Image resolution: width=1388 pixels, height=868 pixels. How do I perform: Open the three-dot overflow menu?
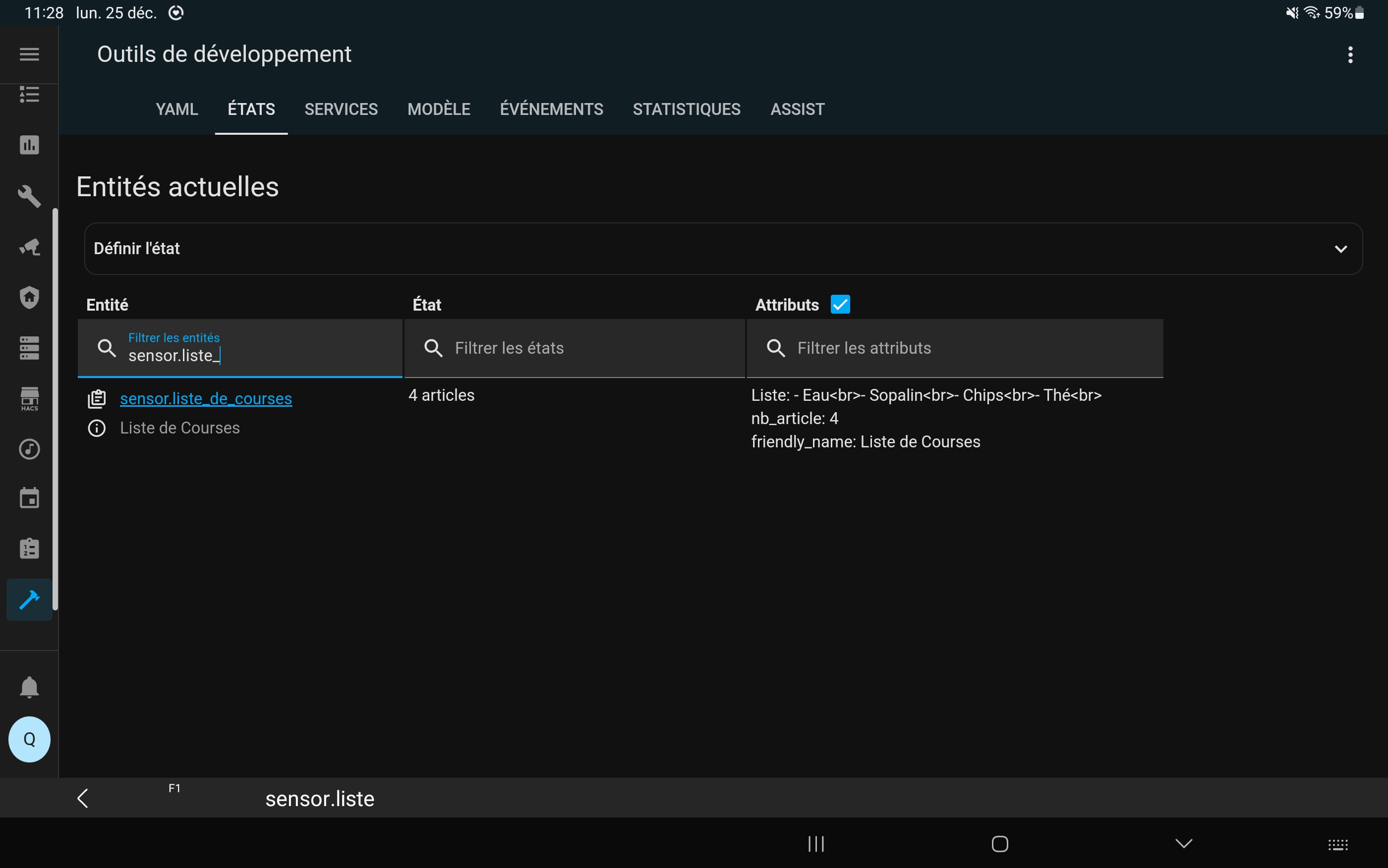point(1350,54)
